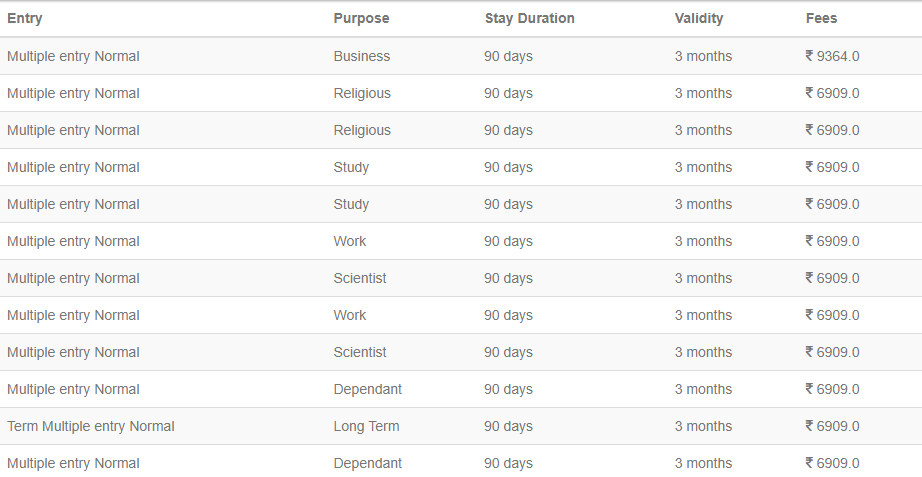Click the Fees column header
The height and width of the screenshot is (477, 922).
(821, 18)
